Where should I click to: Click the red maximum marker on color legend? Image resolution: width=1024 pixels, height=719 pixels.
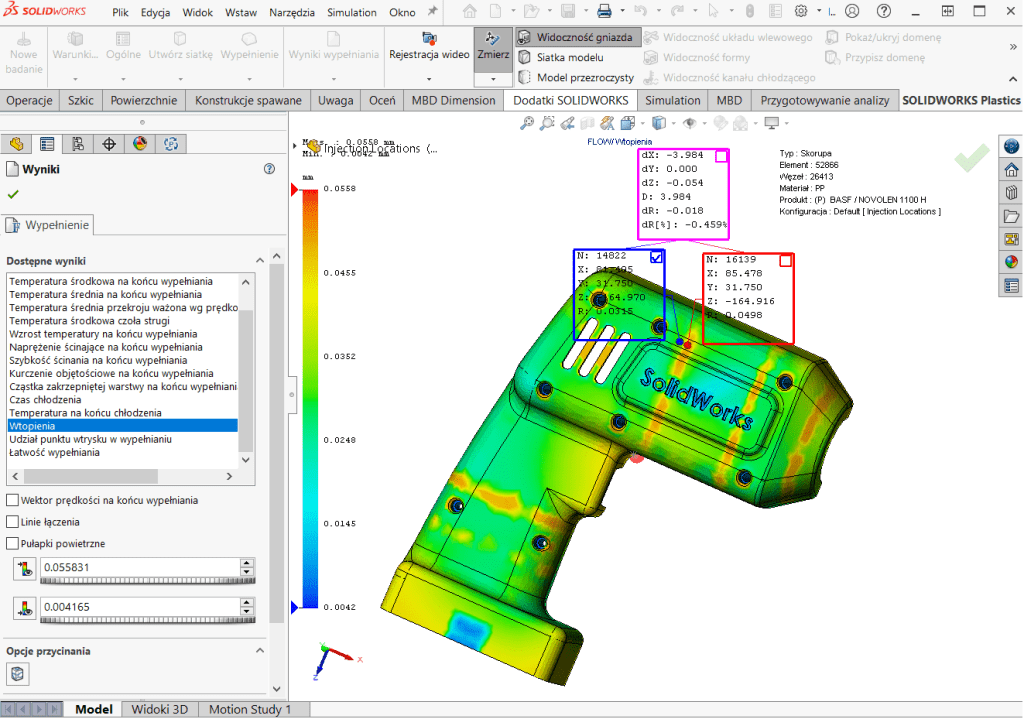pyautogui.click(x=295, y=189)
